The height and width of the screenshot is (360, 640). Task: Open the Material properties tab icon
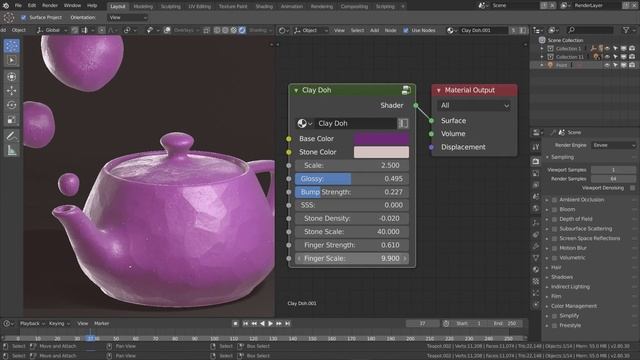coord(536,269)
